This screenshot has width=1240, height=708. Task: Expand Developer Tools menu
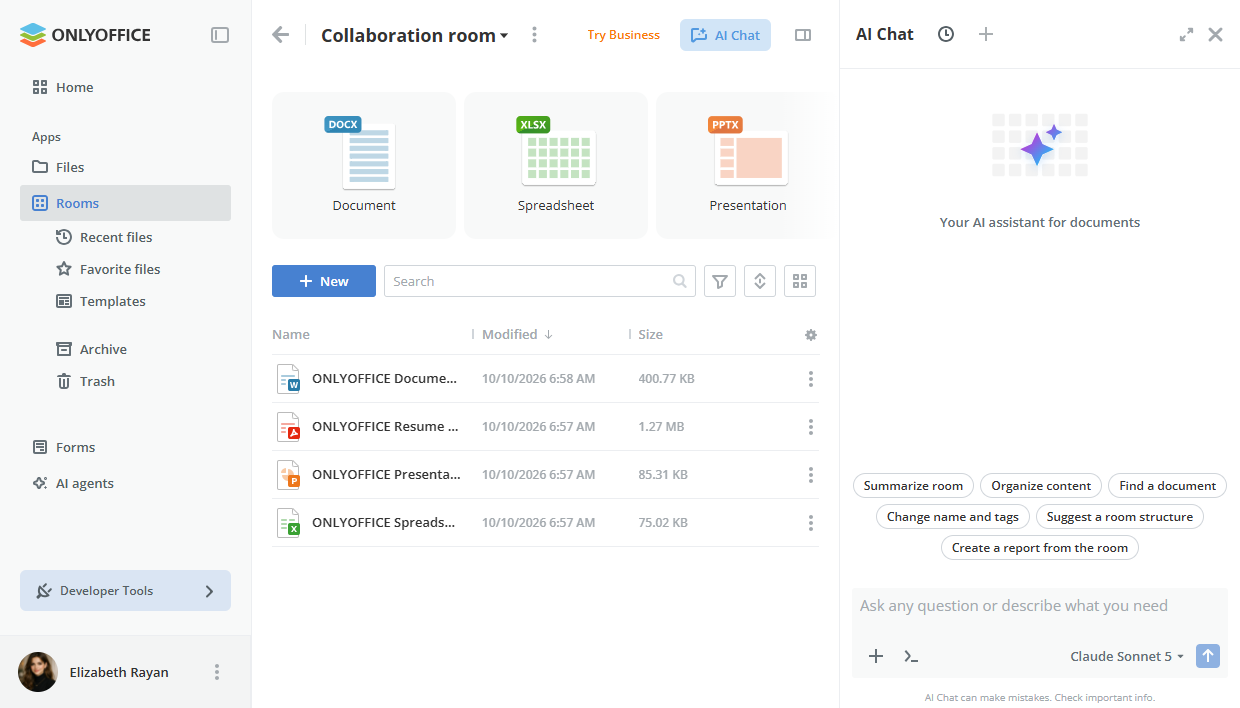(x=125, y=590)
